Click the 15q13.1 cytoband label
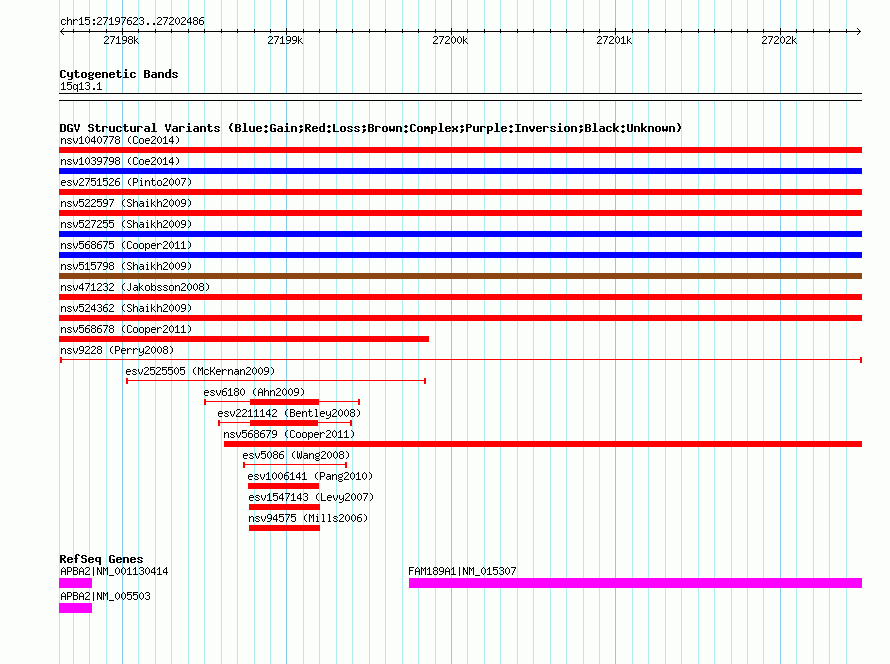The image size is (890, 664). pyautogui.click(x=81, y=86)
